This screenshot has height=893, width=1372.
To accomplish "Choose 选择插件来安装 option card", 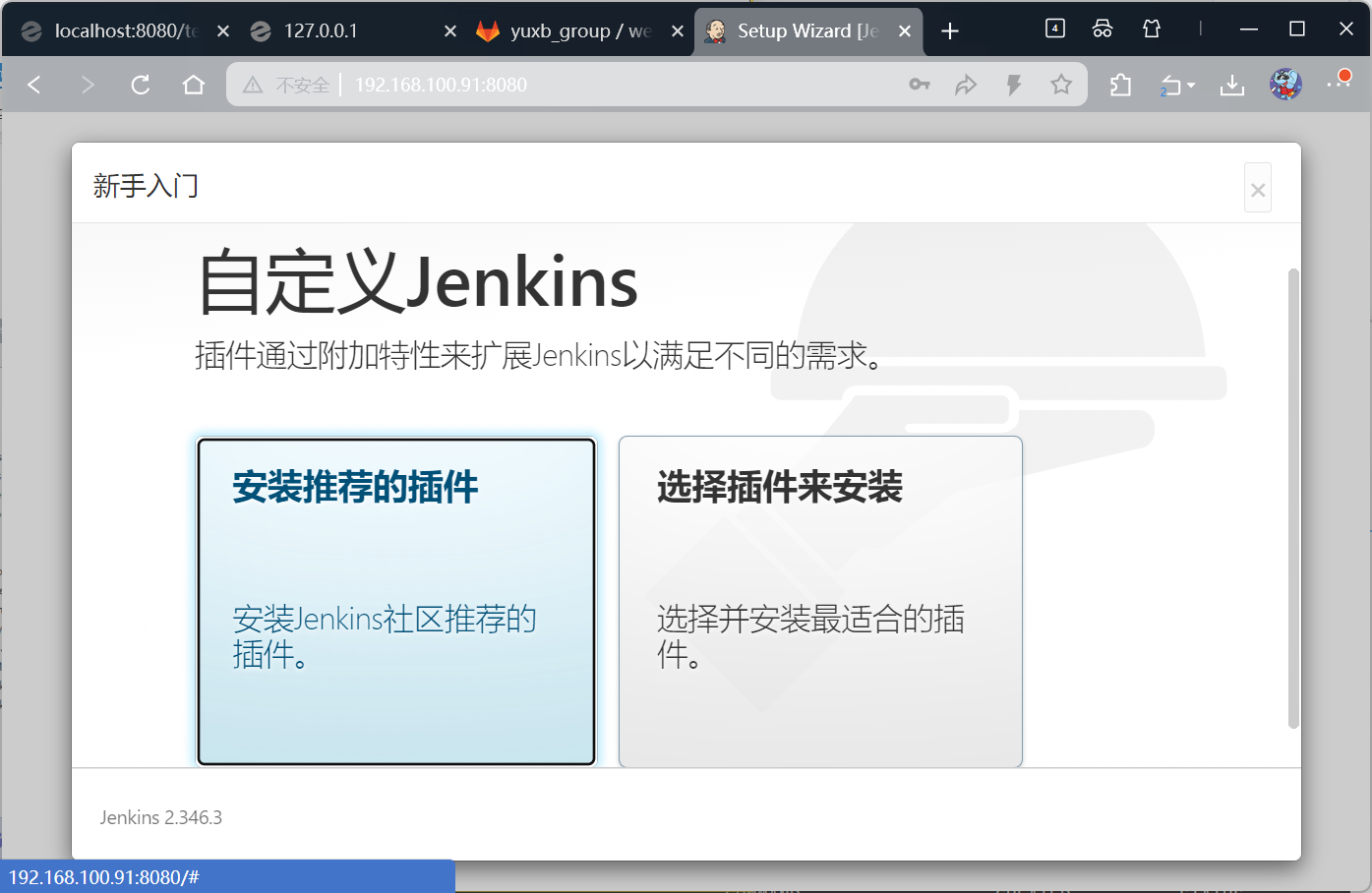I will tap(820, 601).
